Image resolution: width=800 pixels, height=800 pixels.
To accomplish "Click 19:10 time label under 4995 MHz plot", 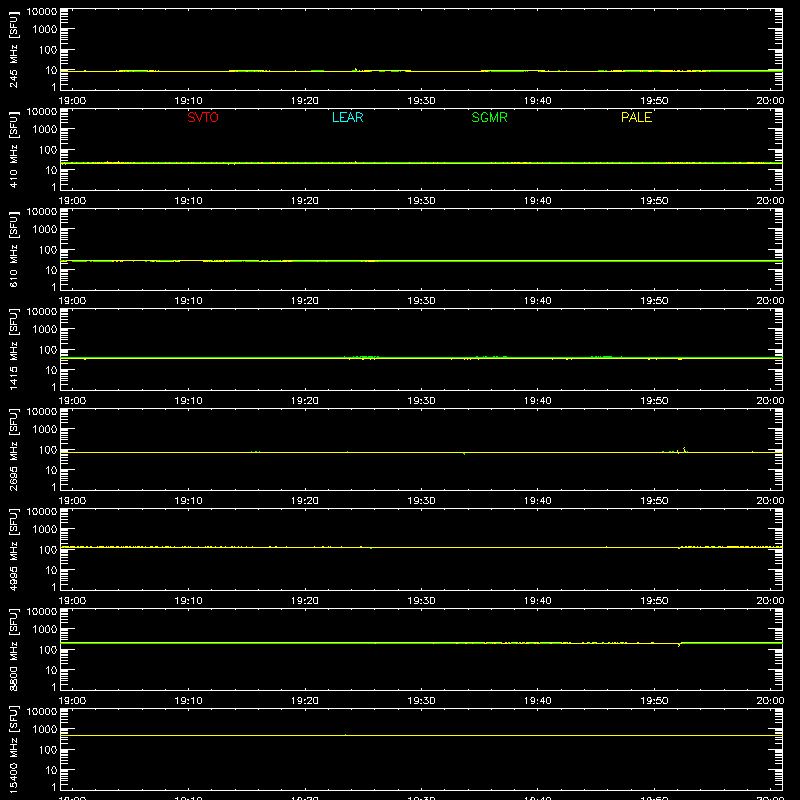I will 188,601.
